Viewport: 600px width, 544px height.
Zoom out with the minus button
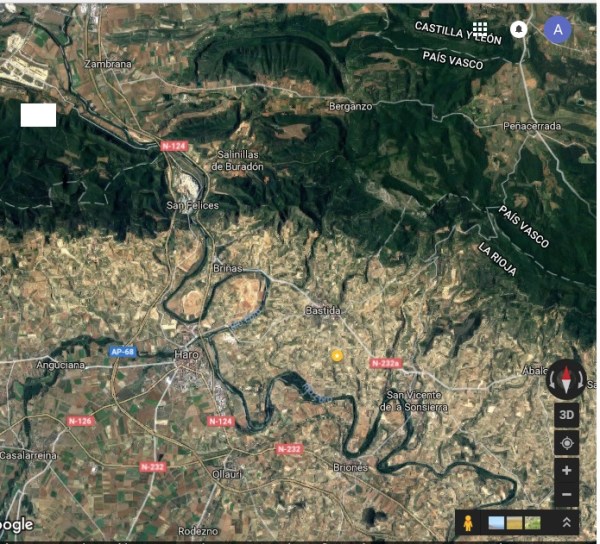pyautogui.click(x=566, y=494)
